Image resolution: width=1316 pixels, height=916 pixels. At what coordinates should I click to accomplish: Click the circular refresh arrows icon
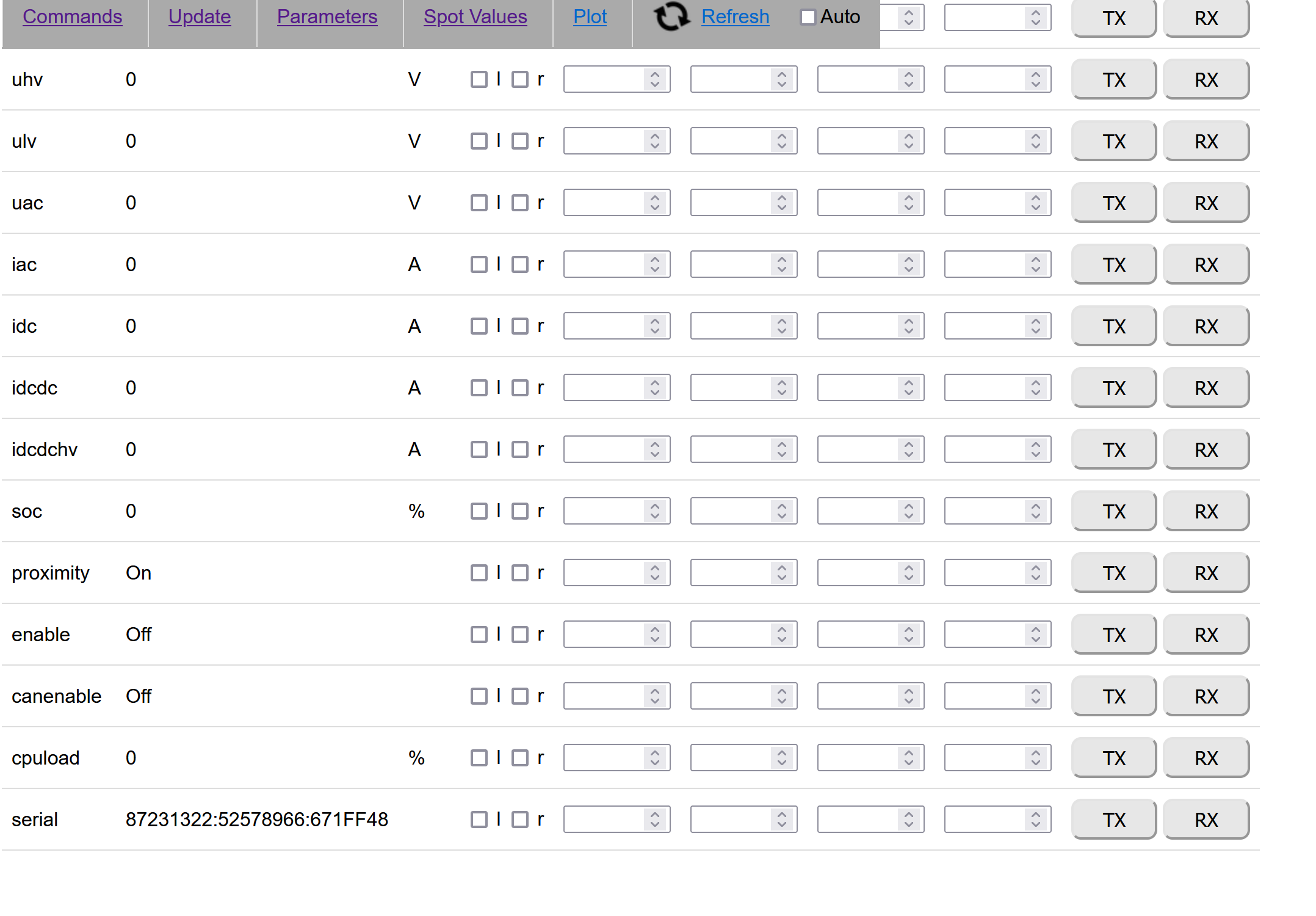coord(671,16)
